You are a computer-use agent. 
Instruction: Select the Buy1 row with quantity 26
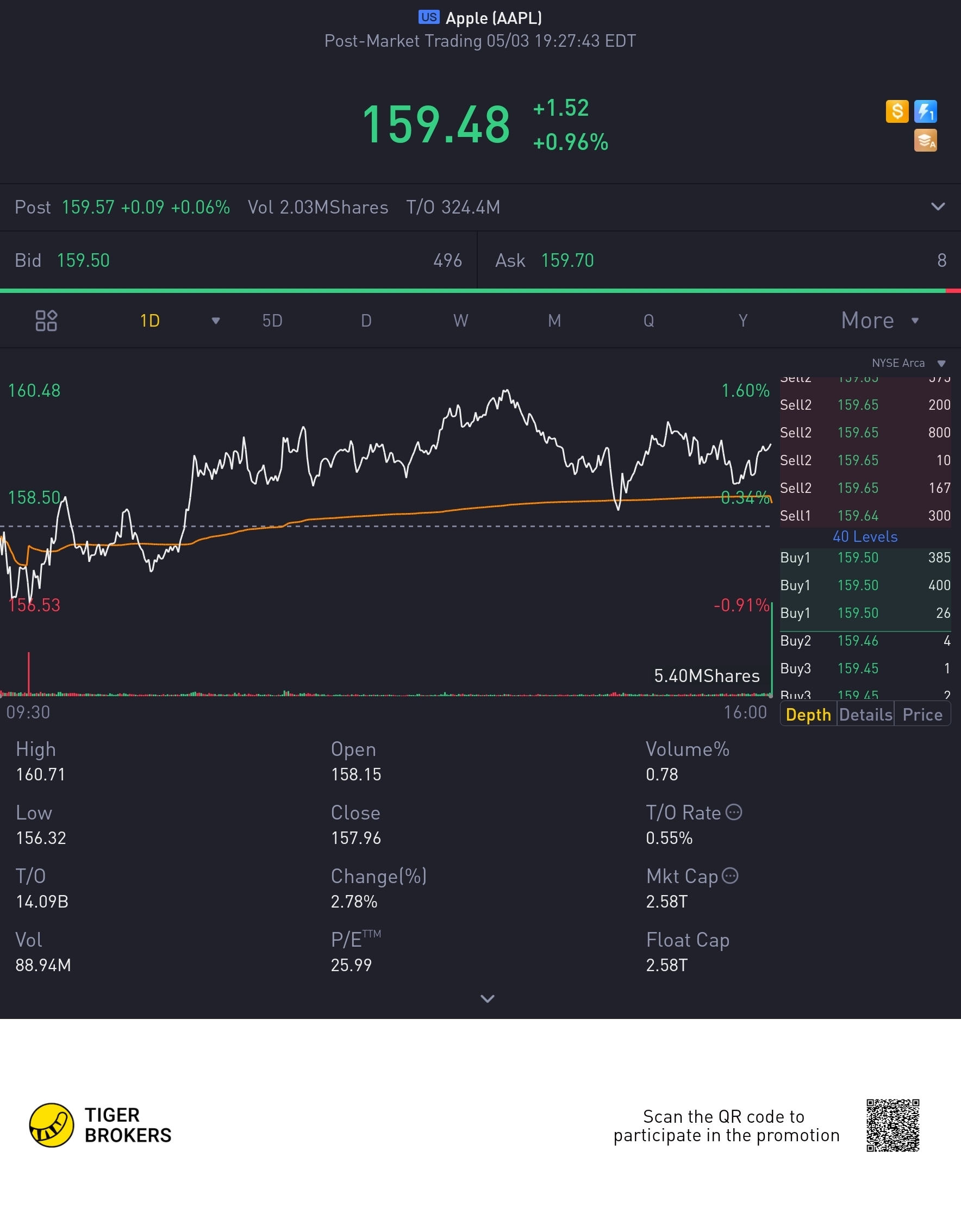[x=865, y=613]
